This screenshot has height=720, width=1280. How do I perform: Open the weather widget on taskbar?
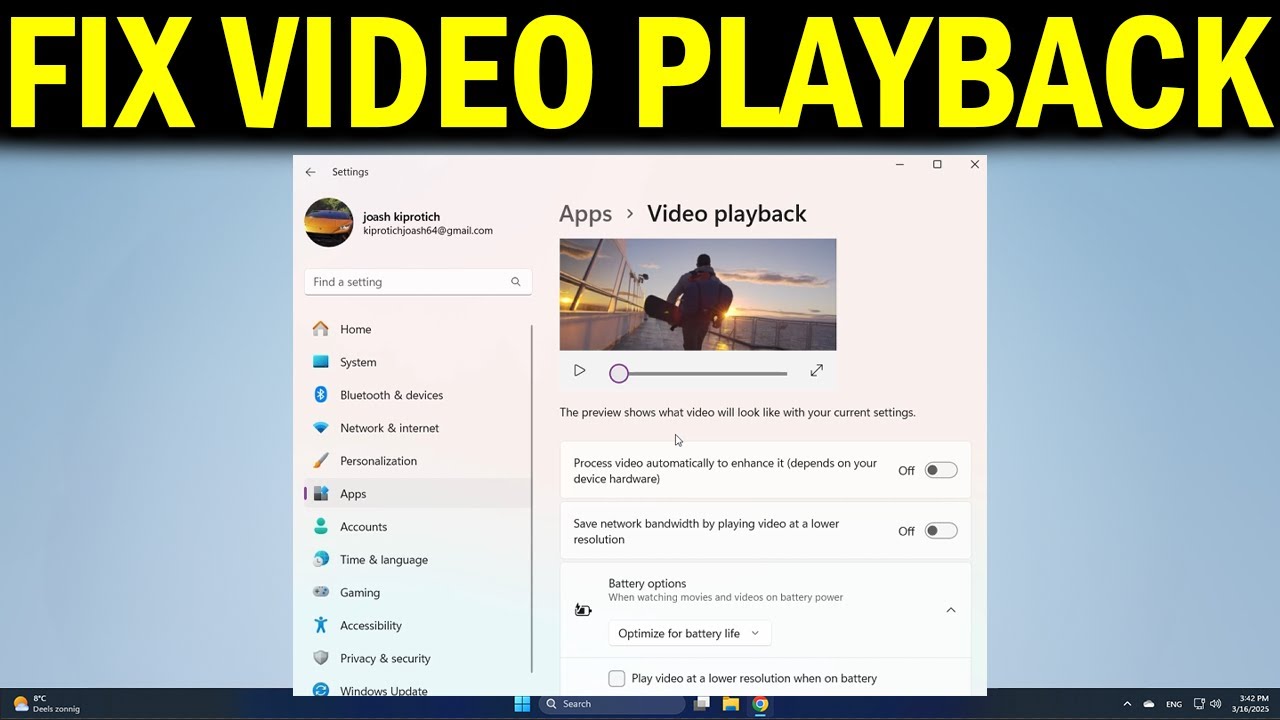[x=46, y=704]
